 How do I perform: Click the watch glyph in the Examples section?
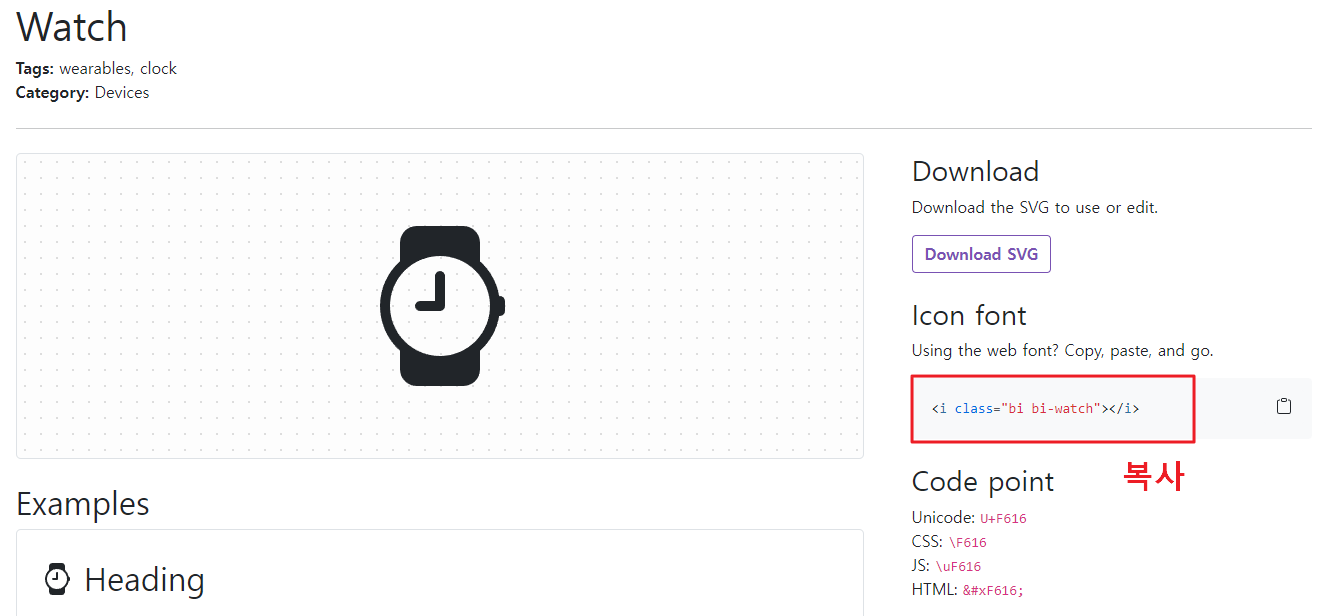(56, 578)
